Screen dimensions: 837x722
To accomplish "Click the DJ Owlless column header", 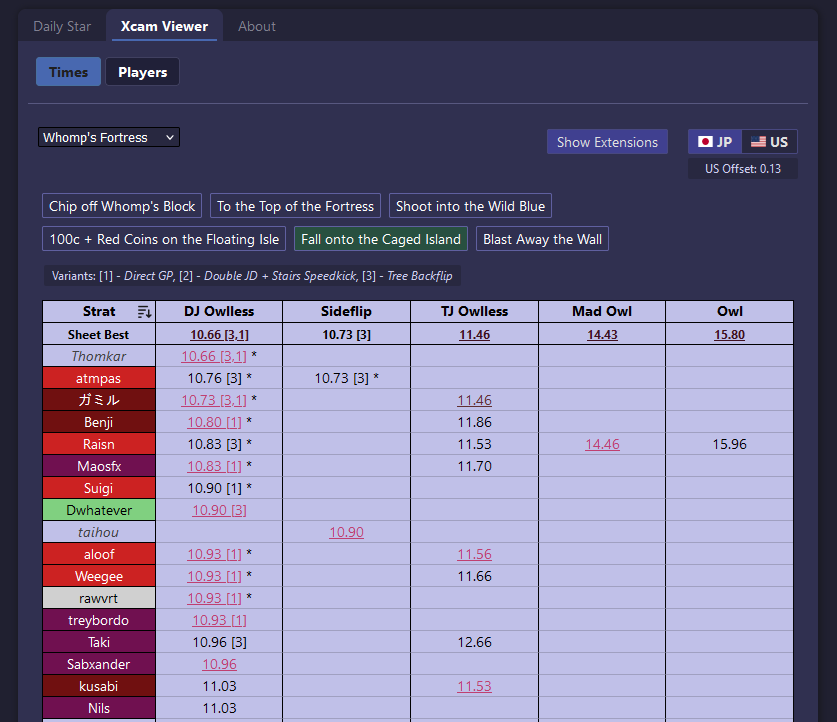I will click(x=219, y=311).
